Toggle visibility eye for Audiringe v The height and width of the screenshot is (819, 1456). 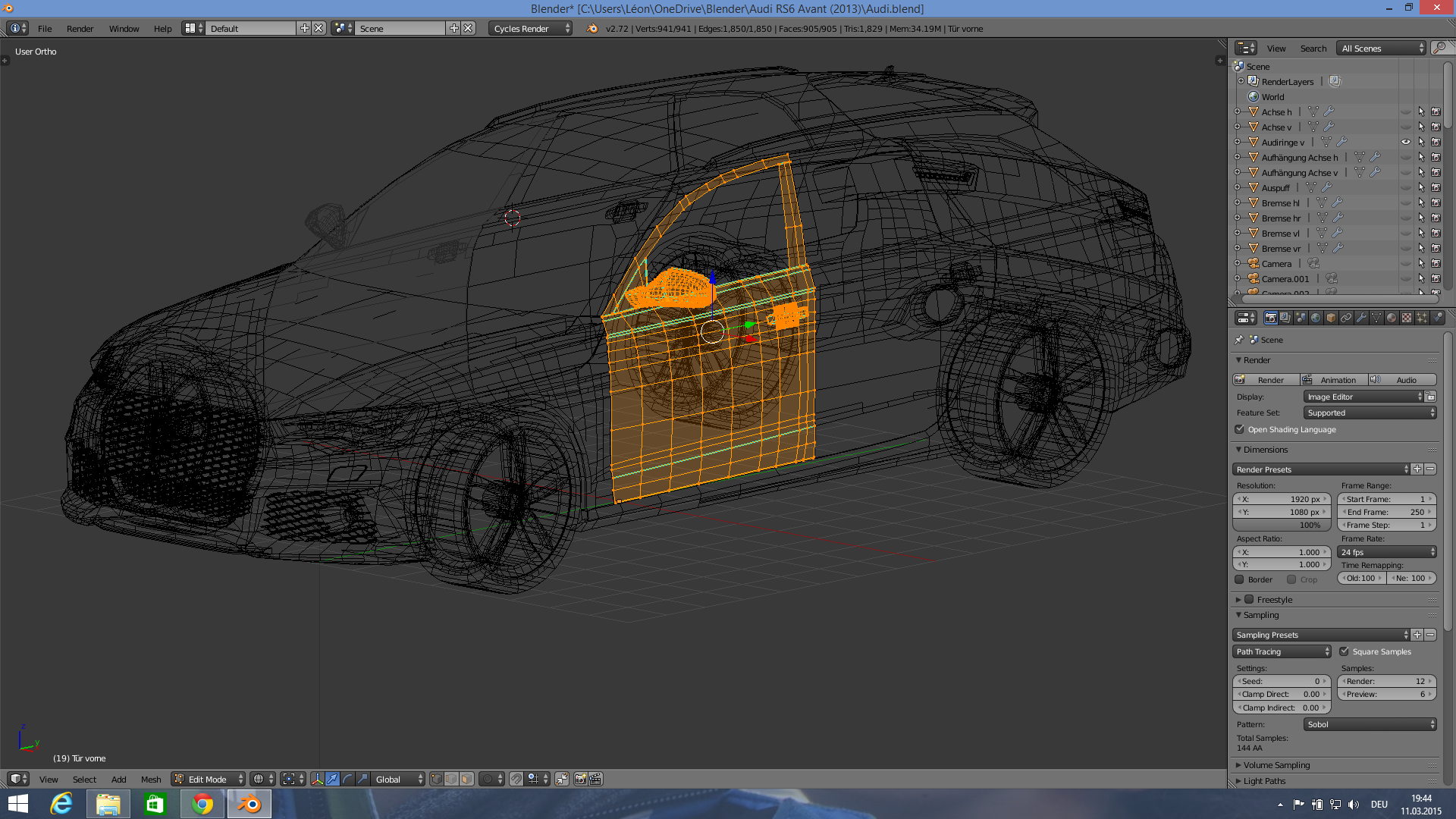tap(1406, 142)
